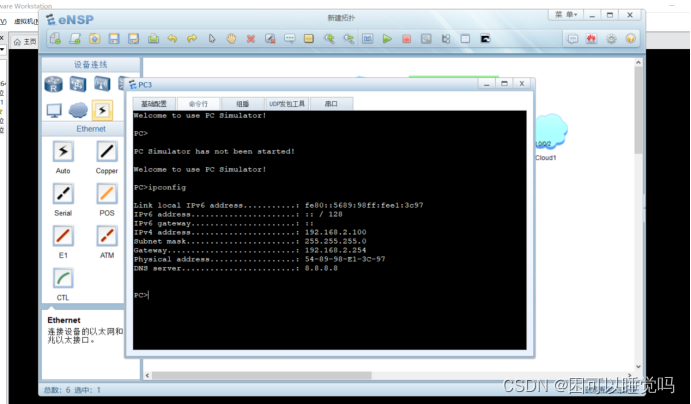Screen dimensions: 691x404
Task: Select the Switch device category icon
Action: 78,84
